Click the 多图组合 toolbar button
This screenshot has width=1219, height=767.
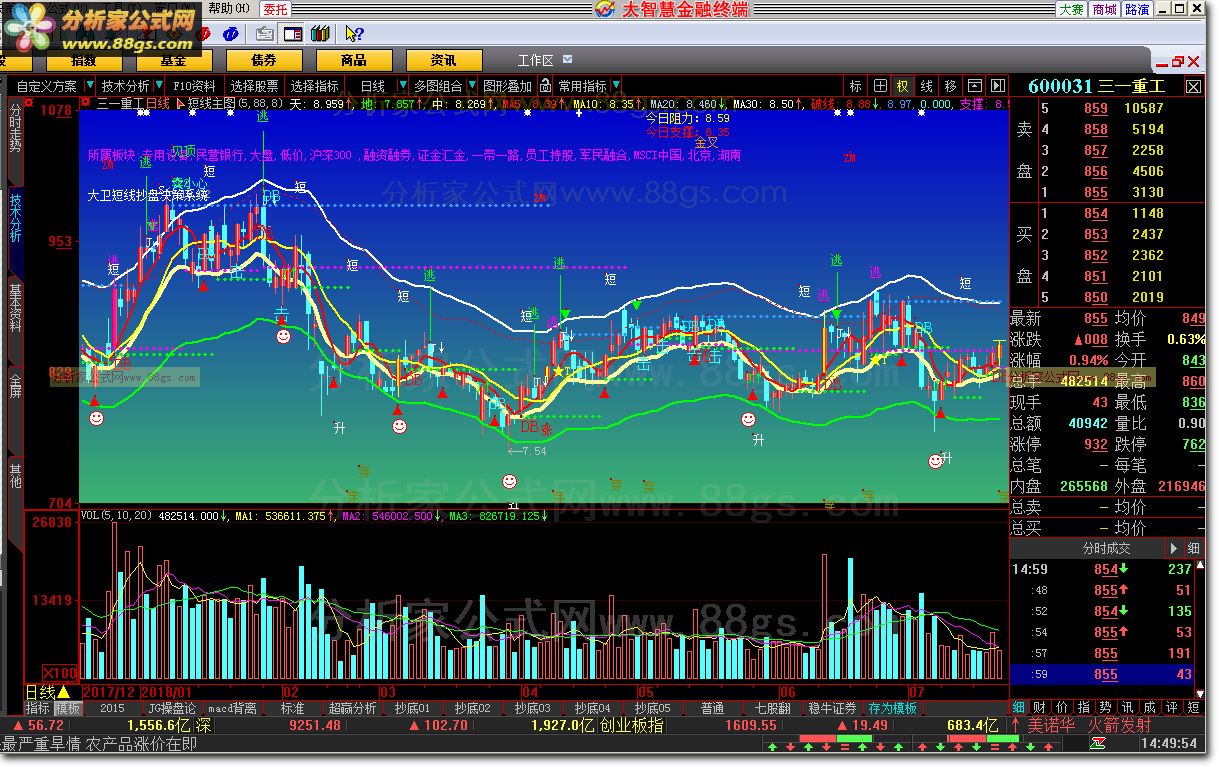(x=438, y=86)
